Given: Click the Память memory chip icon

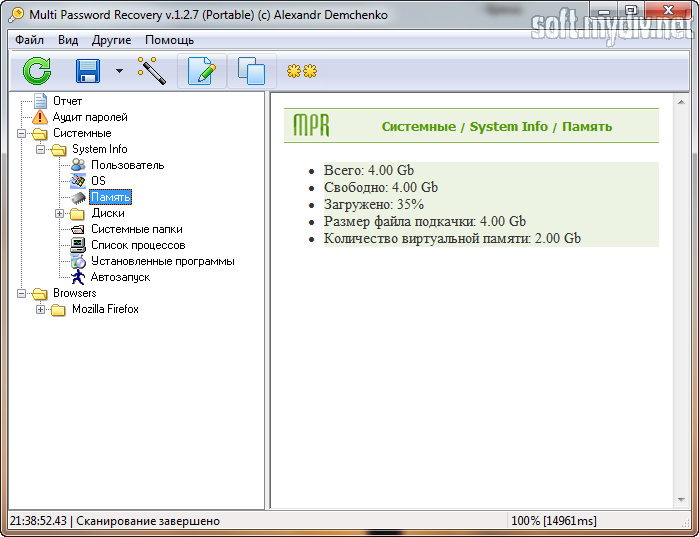Looking at the screenshot, I should coord(78,197).
